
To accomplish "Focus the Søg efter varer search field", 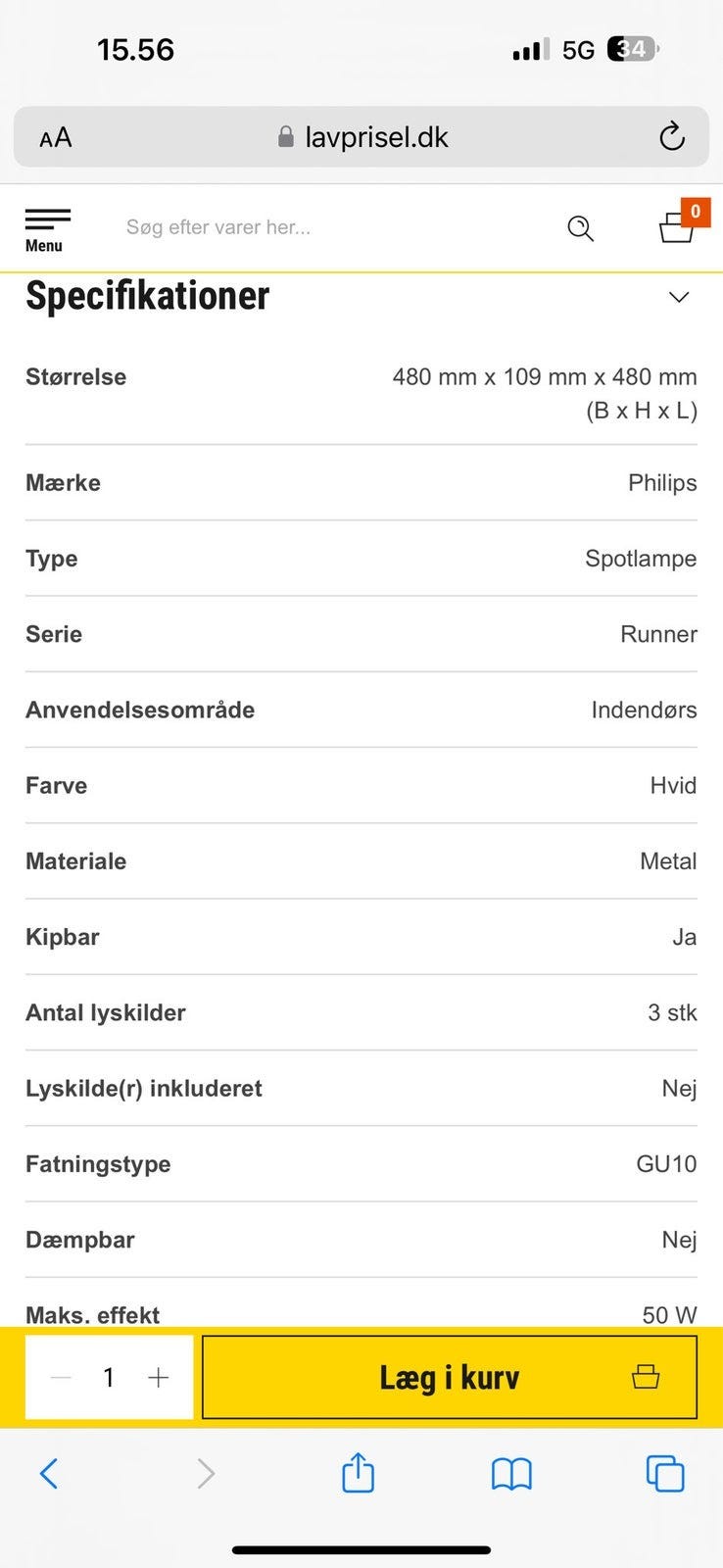I will click(323, 227).
